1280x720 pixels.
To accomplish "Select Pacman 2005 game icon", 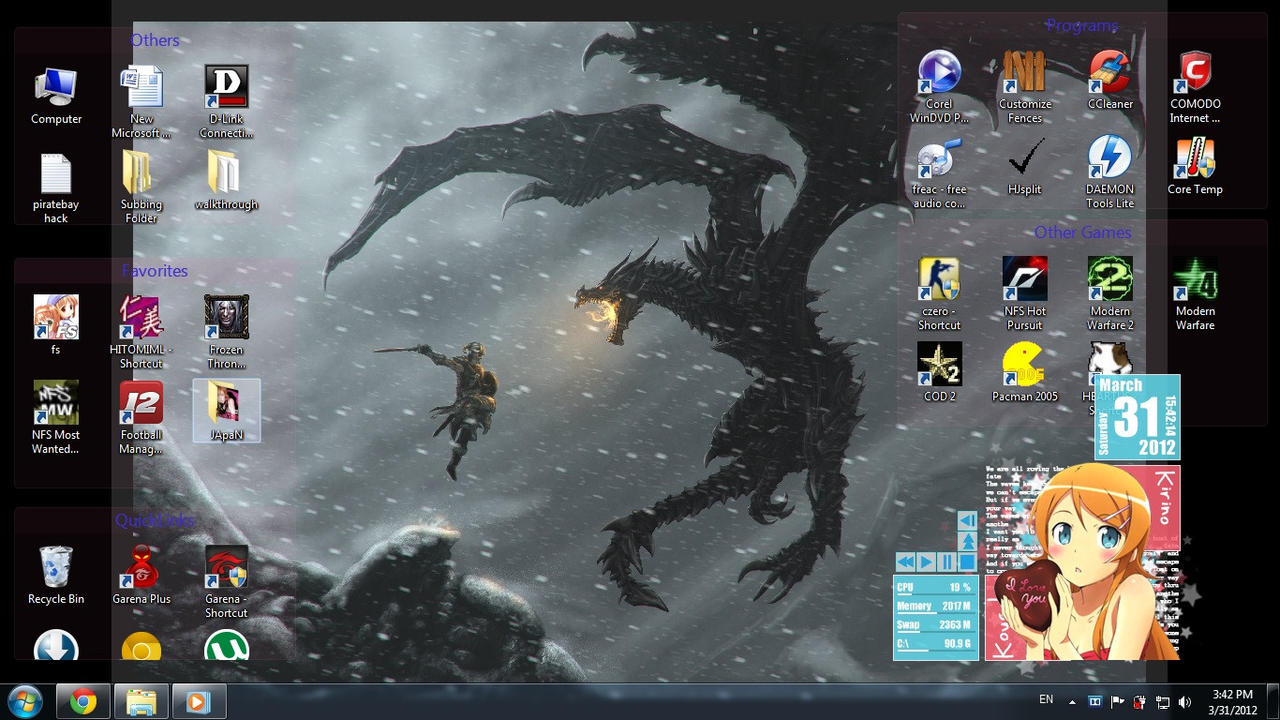I will click(1024, 366).
